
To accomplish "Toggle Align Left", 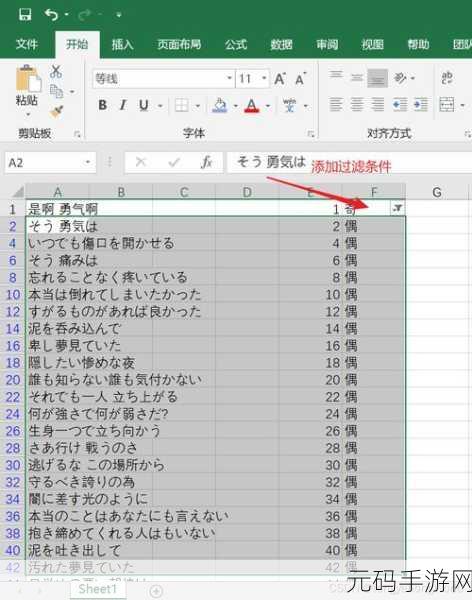I will tap(336, 104).
